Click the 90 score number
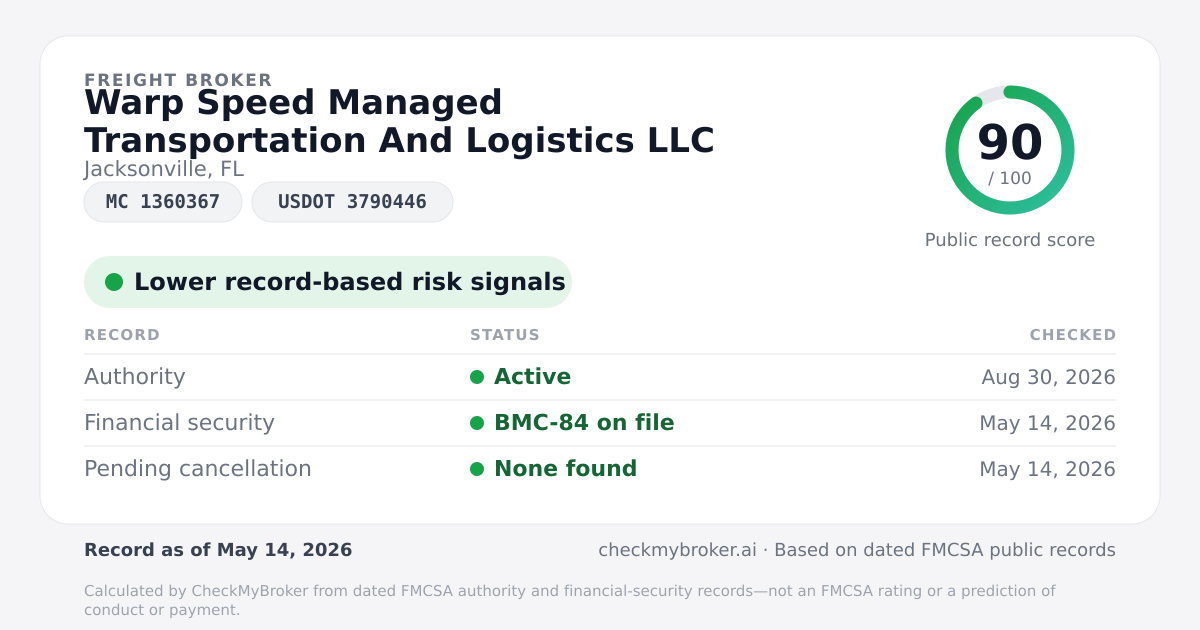The image size is (1200, 630). [x=1010, y=142]
